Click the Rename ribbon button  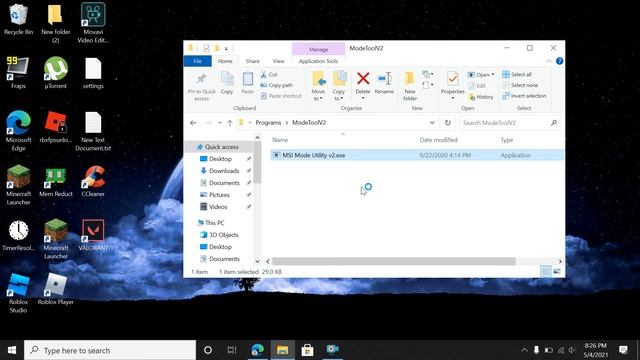tap(384, 83)
